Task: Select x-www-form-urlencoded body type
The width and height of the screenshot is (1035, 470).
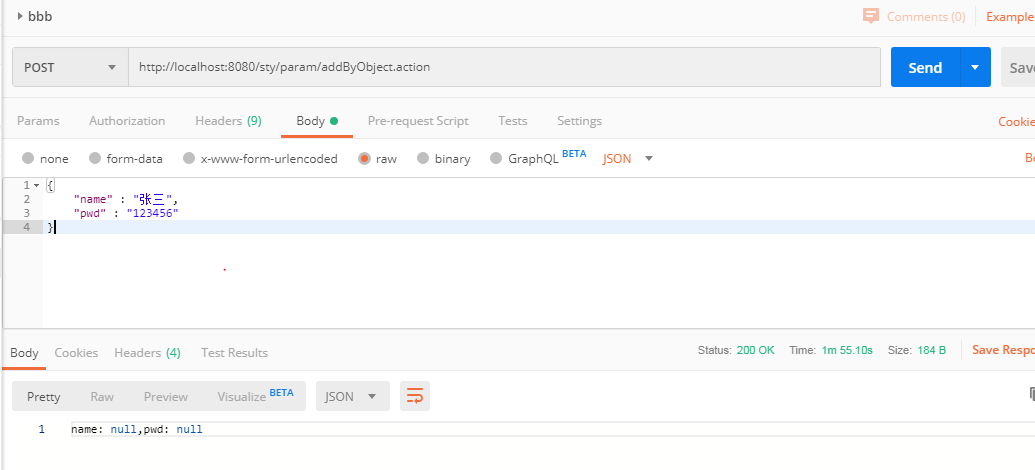Action: point(189,158)
